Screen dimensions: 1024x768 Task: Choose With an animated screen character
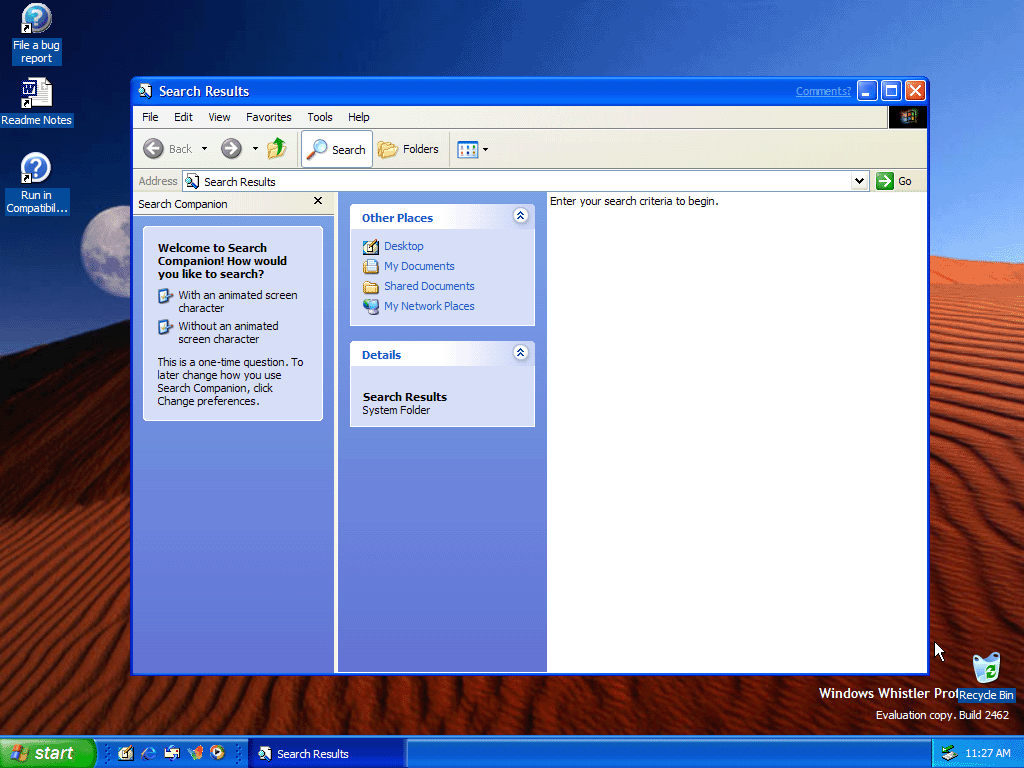227,301
